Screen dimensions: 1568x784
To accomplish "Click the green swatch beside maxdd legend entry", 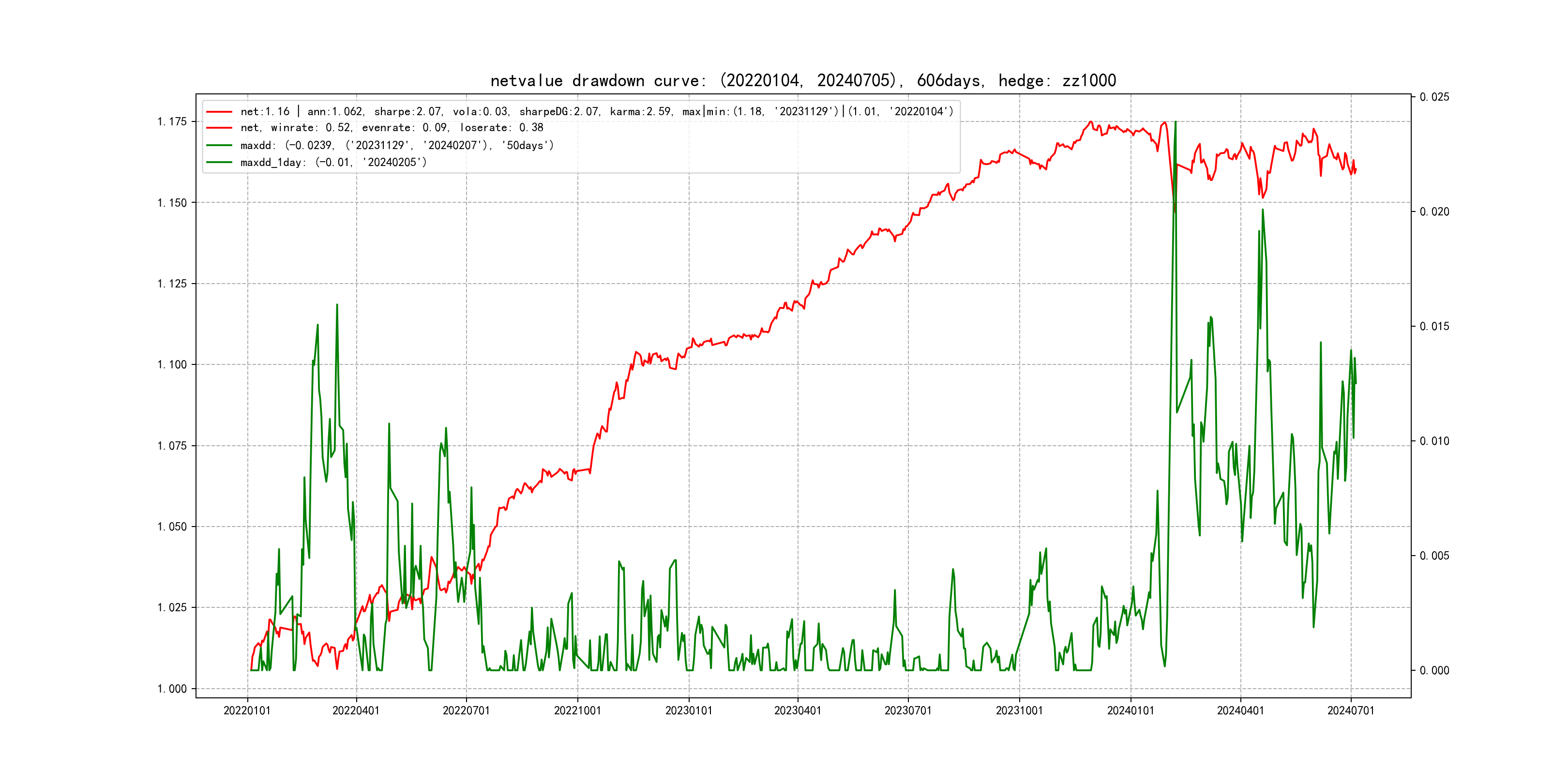I will click(219, 146).
